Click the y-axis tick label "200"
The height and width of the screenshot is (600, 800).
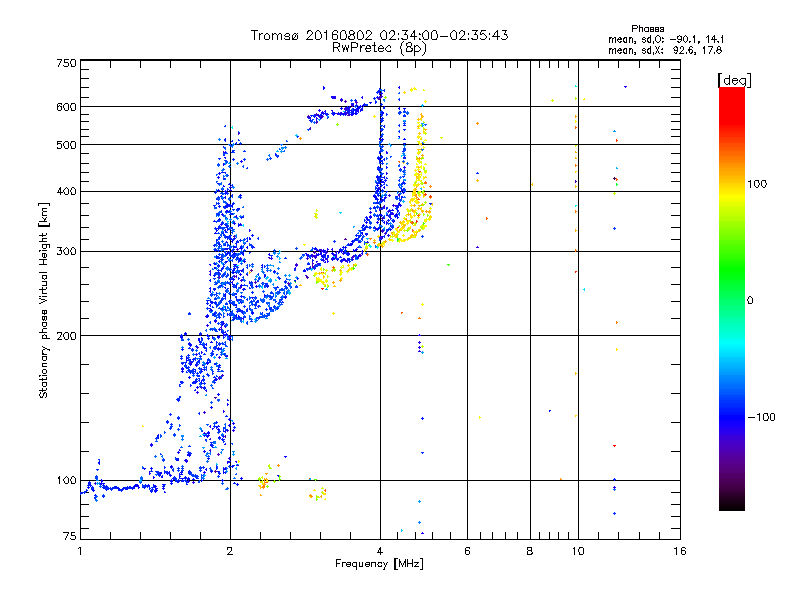pyautogui.click(x=66, y=336)
